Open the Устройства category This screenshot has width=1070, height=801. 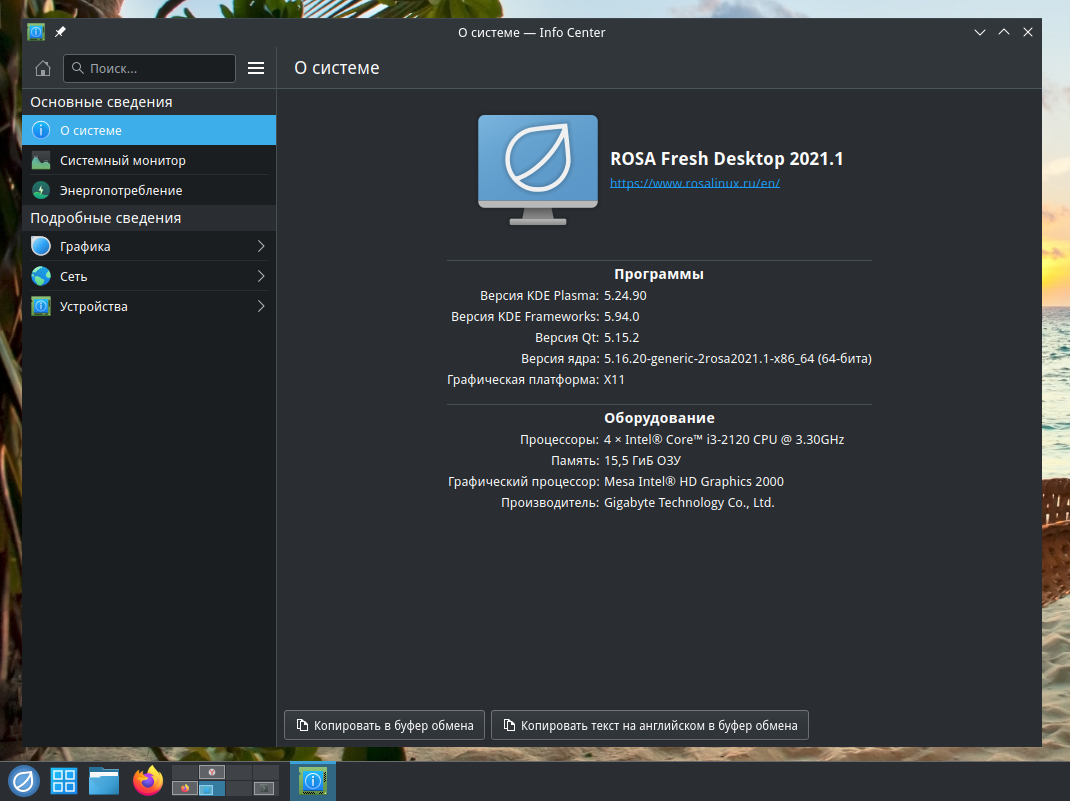pyautogui.click(x=149, y=306)
